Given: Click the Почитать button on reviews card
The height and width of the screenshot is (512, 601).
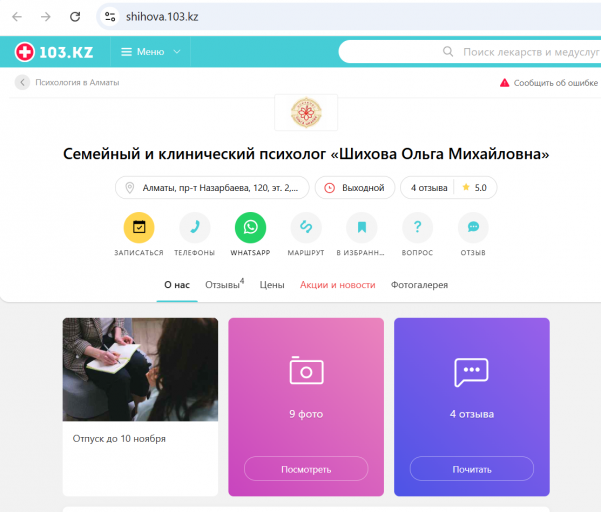Looking at the screenshot, I should (471, 469).
